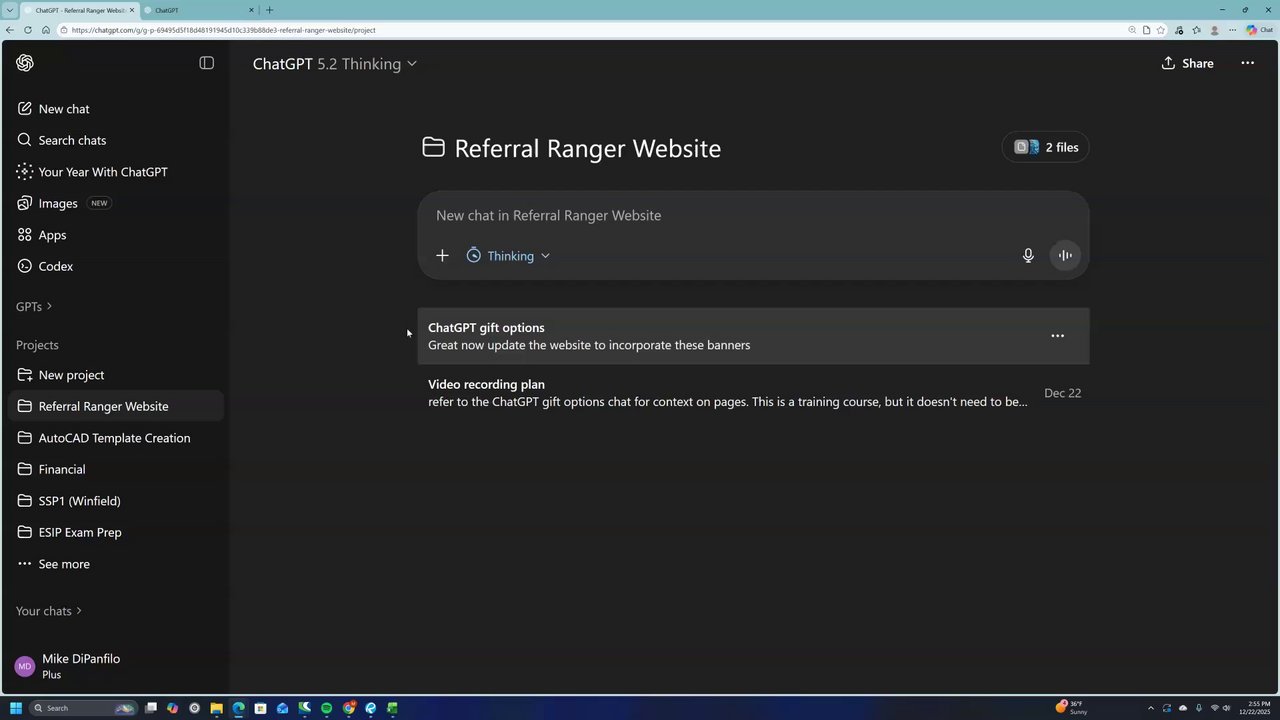Open the browser Favorites list icon
Viewport: 1280px width, 720px height.
(x=1197, y=30)
